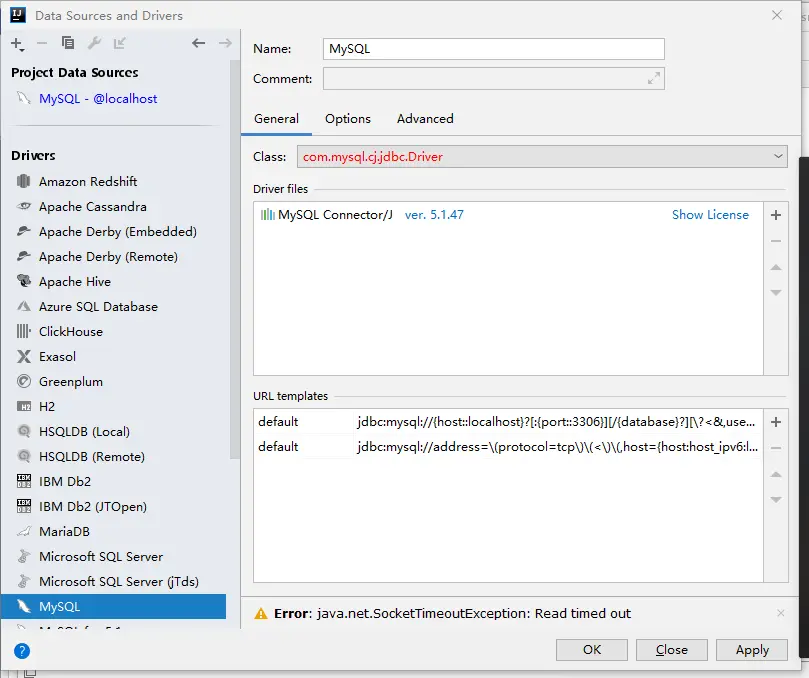Select the jdbc:mysql://address= URL template row
Image resolution: width=809 pixels, height=678 pixels.
[x=508, y=446]
